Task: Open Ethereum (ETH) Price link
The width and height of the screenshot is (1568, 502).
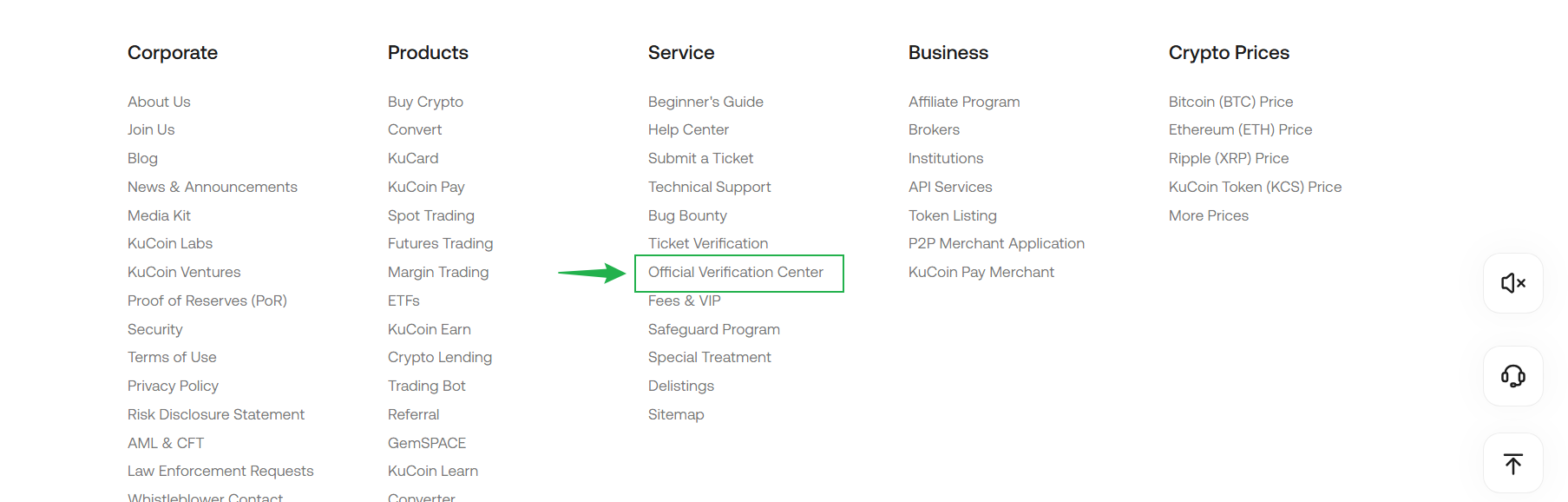Action: pos(1240,130)
